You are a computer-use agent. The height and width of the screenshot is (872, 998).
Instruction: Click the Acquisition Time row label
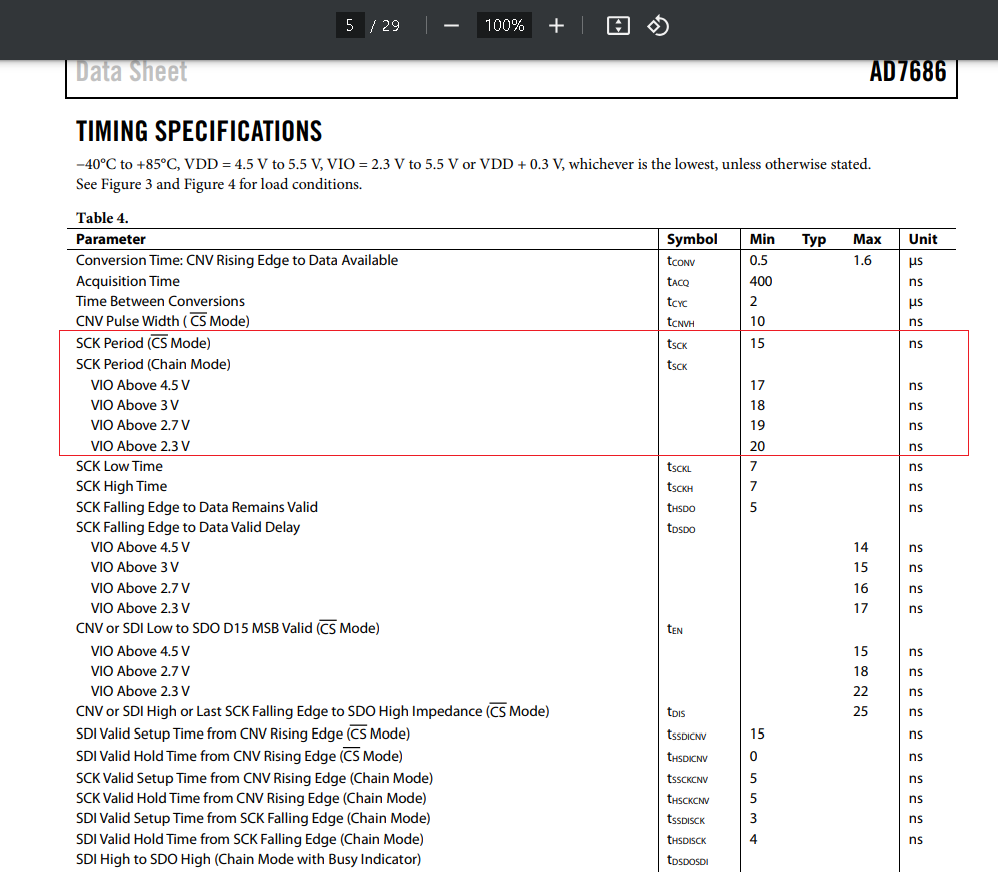[x=128, y=281]
